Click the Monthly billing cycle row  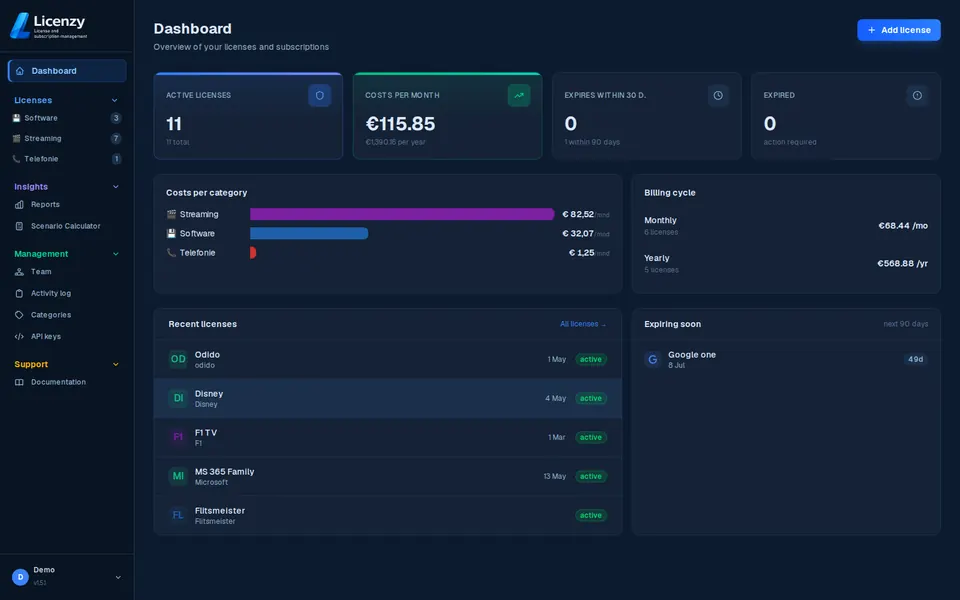(786, 226)
